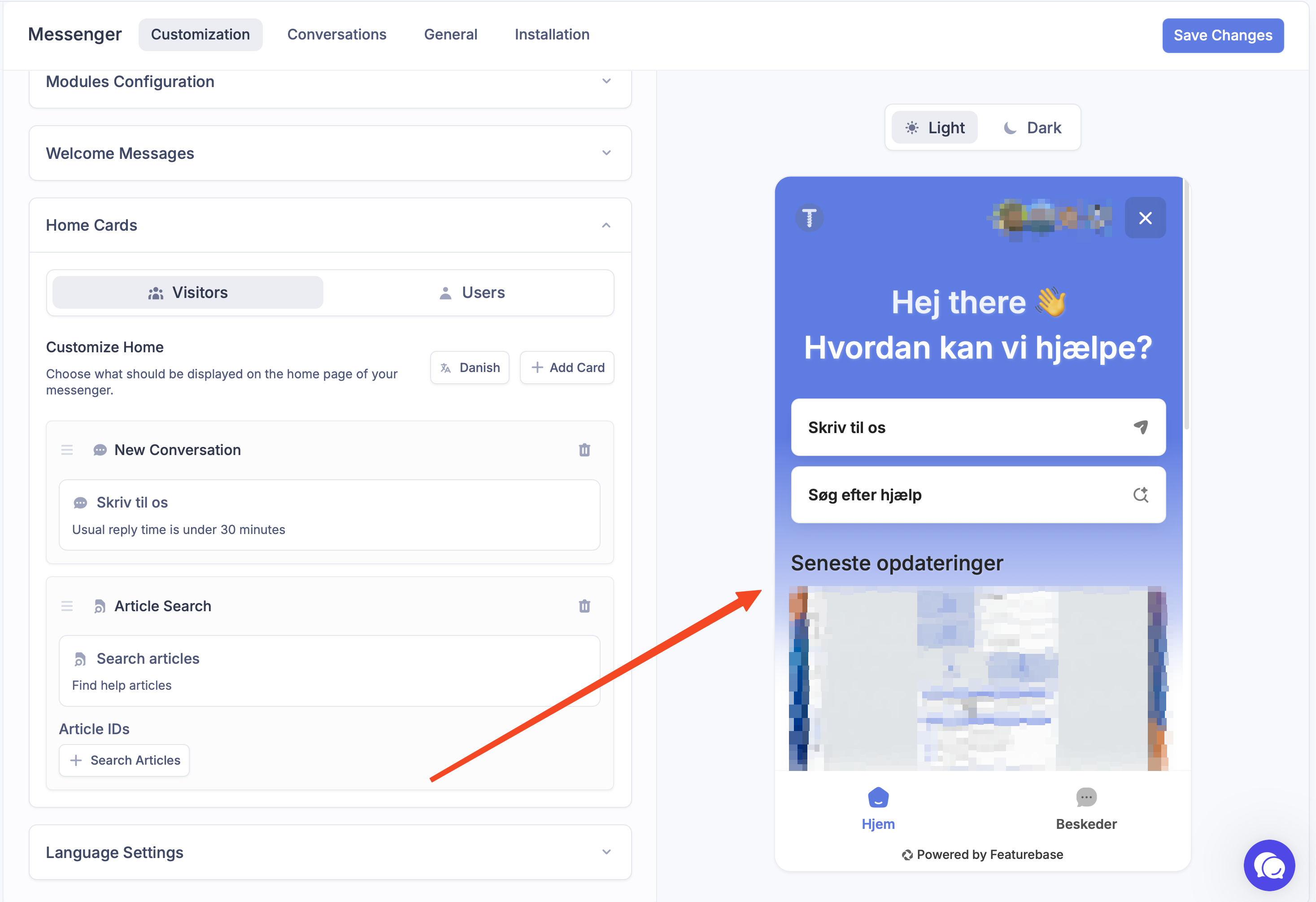Open the floating chat launcher bubble
The width and height of the screenshot is (1316, 902).
(1269, 865)
